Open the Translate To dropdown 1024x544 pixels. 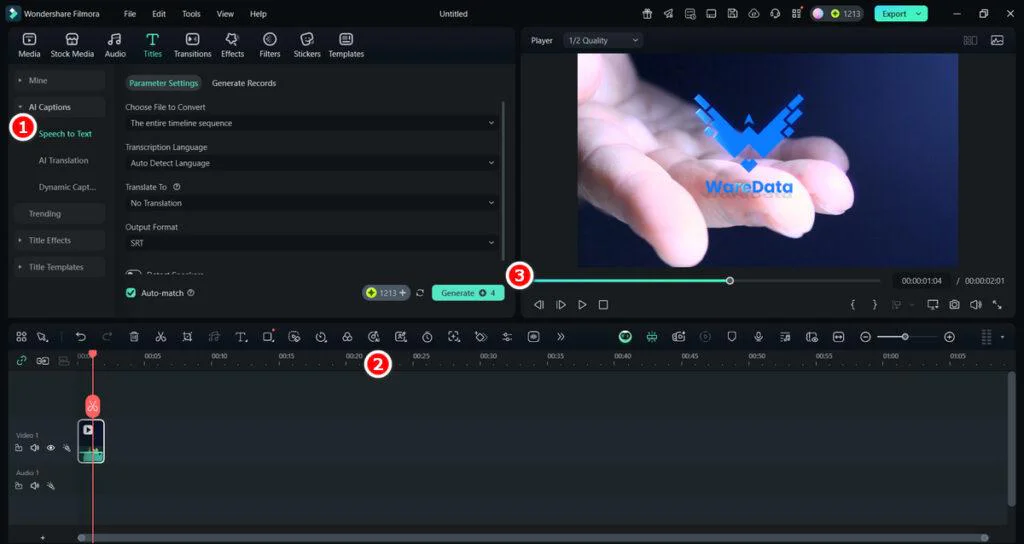click(x=312, y=203)
